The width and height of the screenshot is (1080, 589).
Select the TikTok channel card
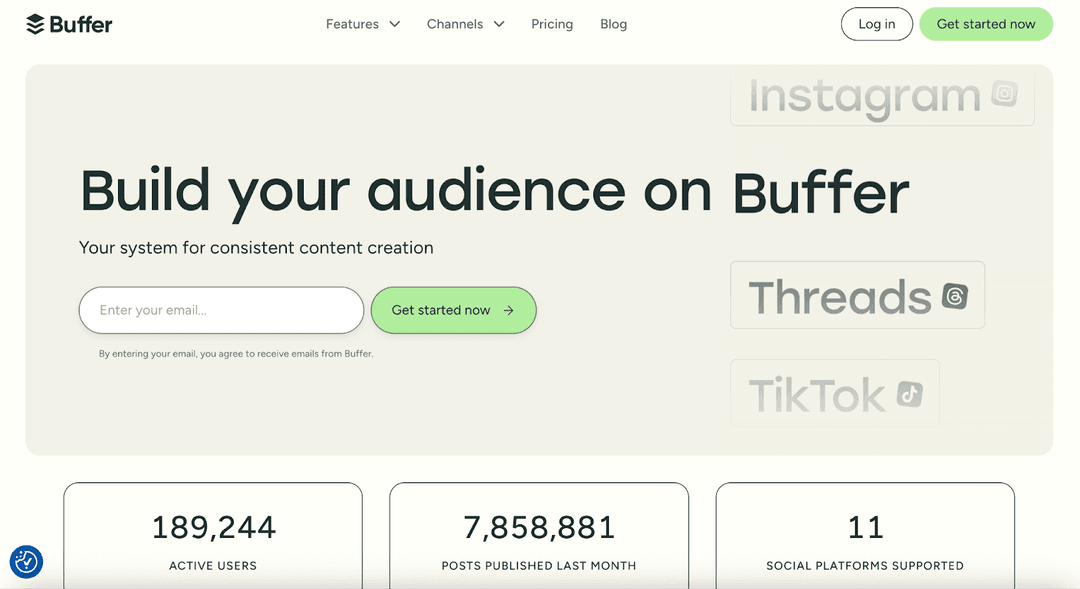(835, 393)
